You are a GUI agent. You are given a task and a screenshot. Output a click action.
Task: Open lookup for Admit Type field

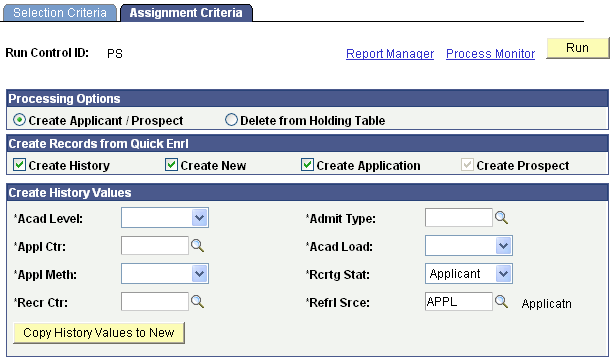pos(501,218)
